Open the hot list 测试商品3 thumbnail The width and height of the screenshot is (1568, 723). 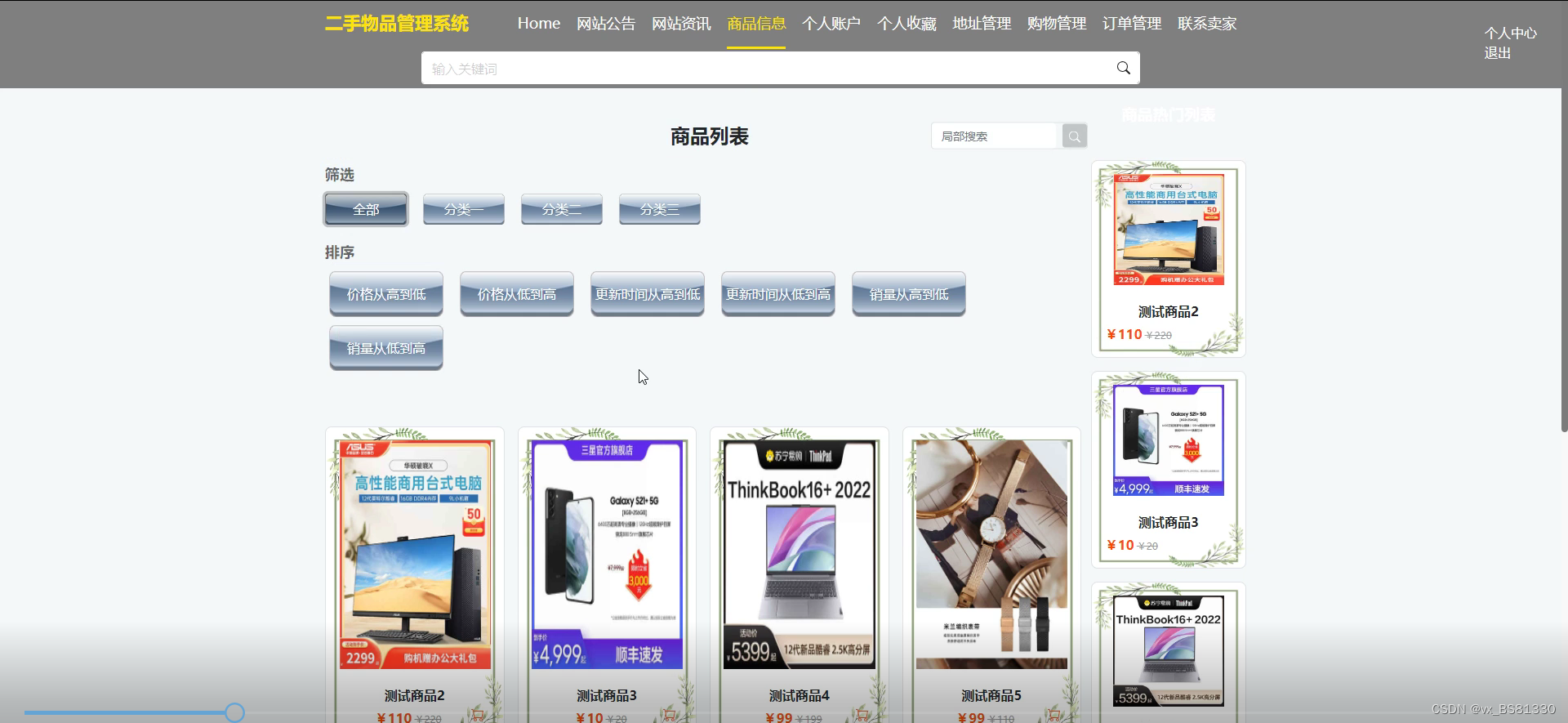pos(1169,440)
